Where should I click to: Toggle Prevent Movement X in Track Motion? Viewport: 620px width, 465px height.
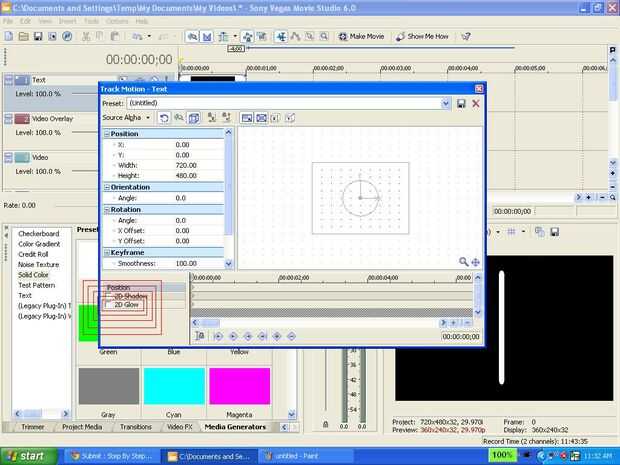click(212, 118)
